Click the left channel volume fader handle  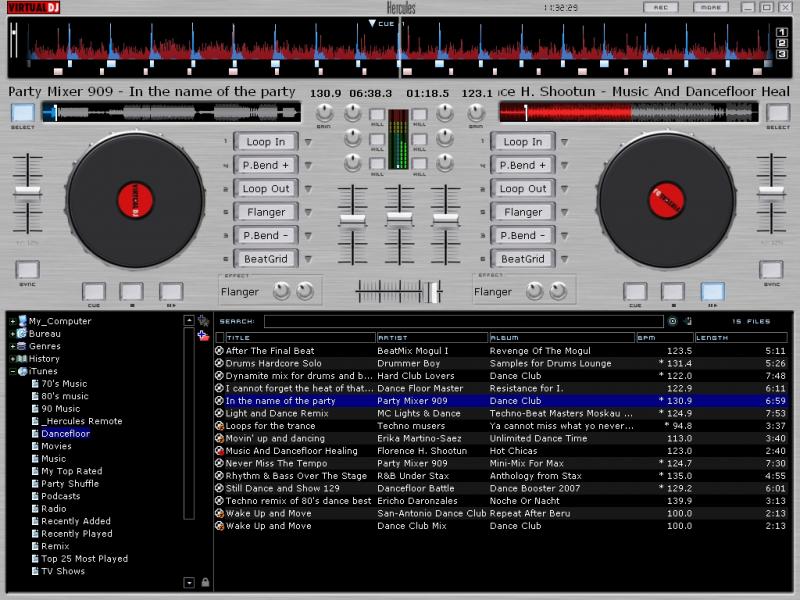click(x=353, y=220)
